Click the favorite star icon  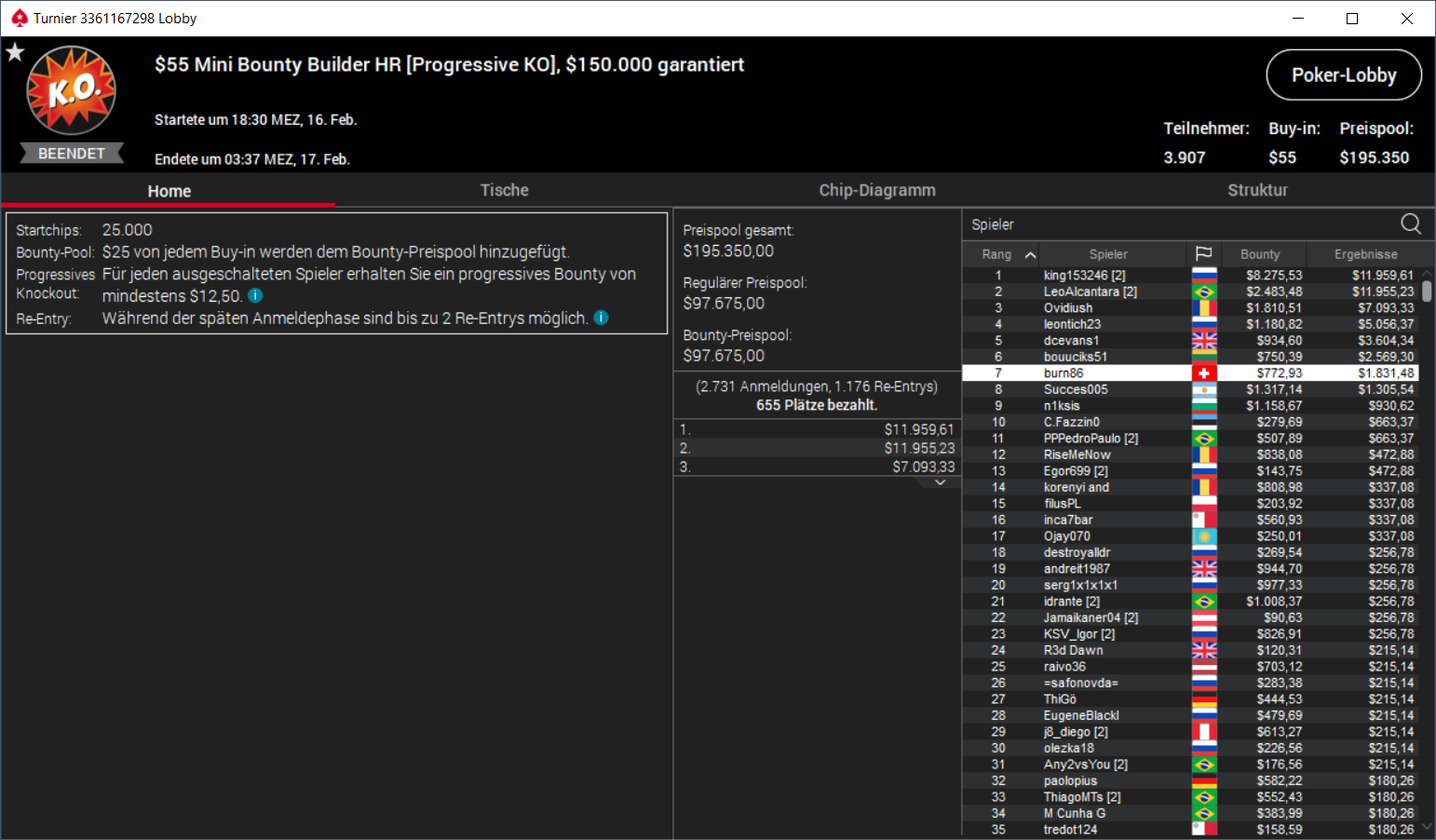15,52
